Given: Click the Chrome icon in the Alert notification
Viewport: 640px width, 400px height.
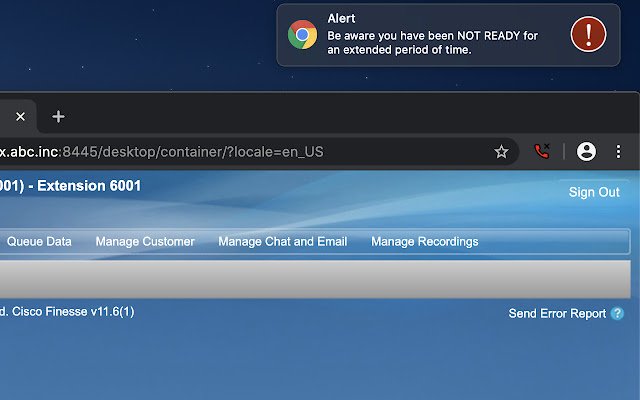Looking at the screenshot, I should 302,35.
